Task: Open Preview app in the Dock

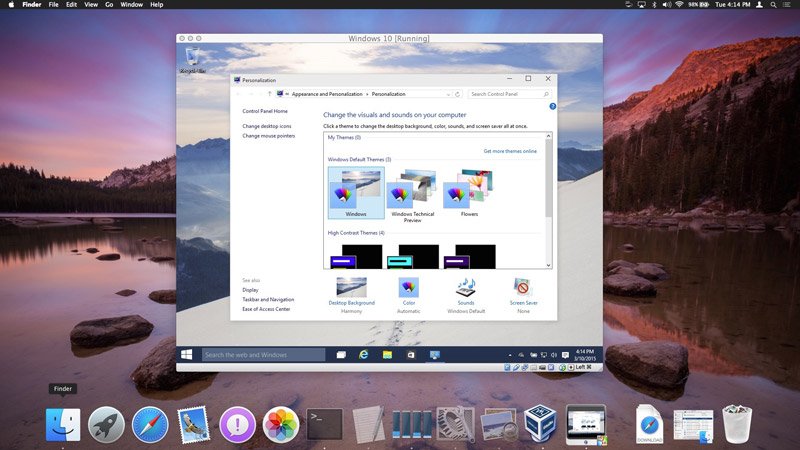Action: click(499, 424)
